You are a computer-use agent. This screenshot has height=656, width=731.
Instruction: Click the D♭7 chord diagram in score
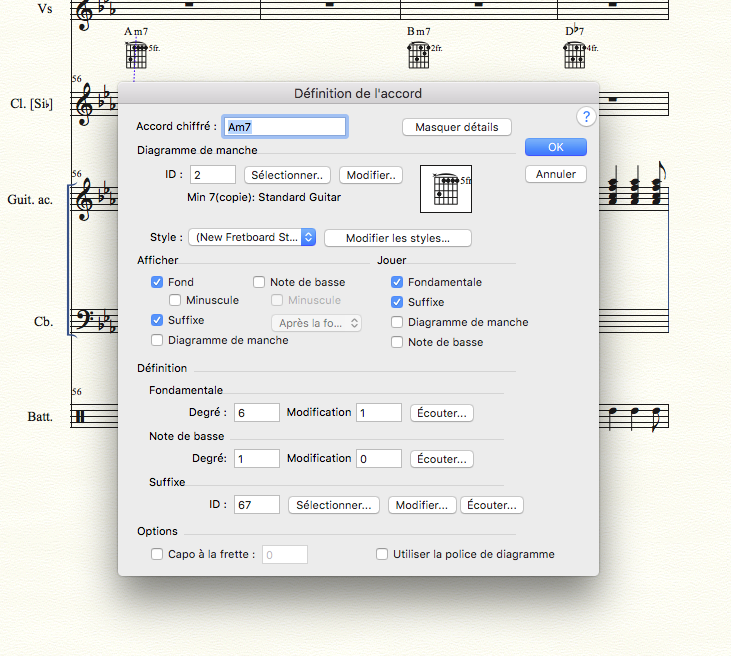point(577,55)
